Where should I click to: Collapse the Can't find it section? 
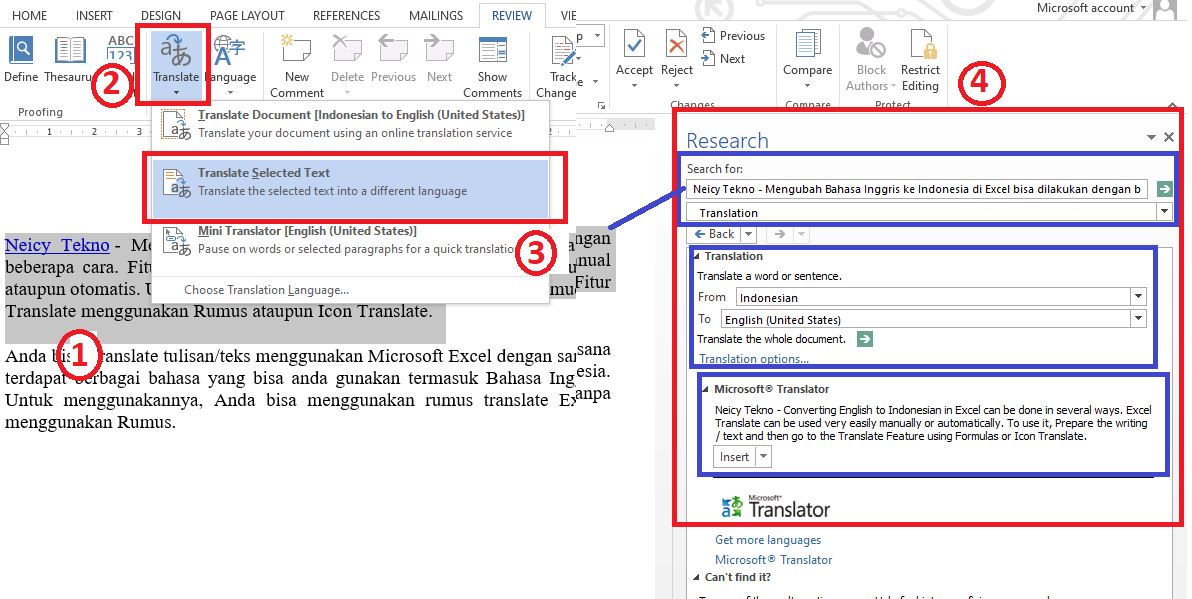point(697,578)
